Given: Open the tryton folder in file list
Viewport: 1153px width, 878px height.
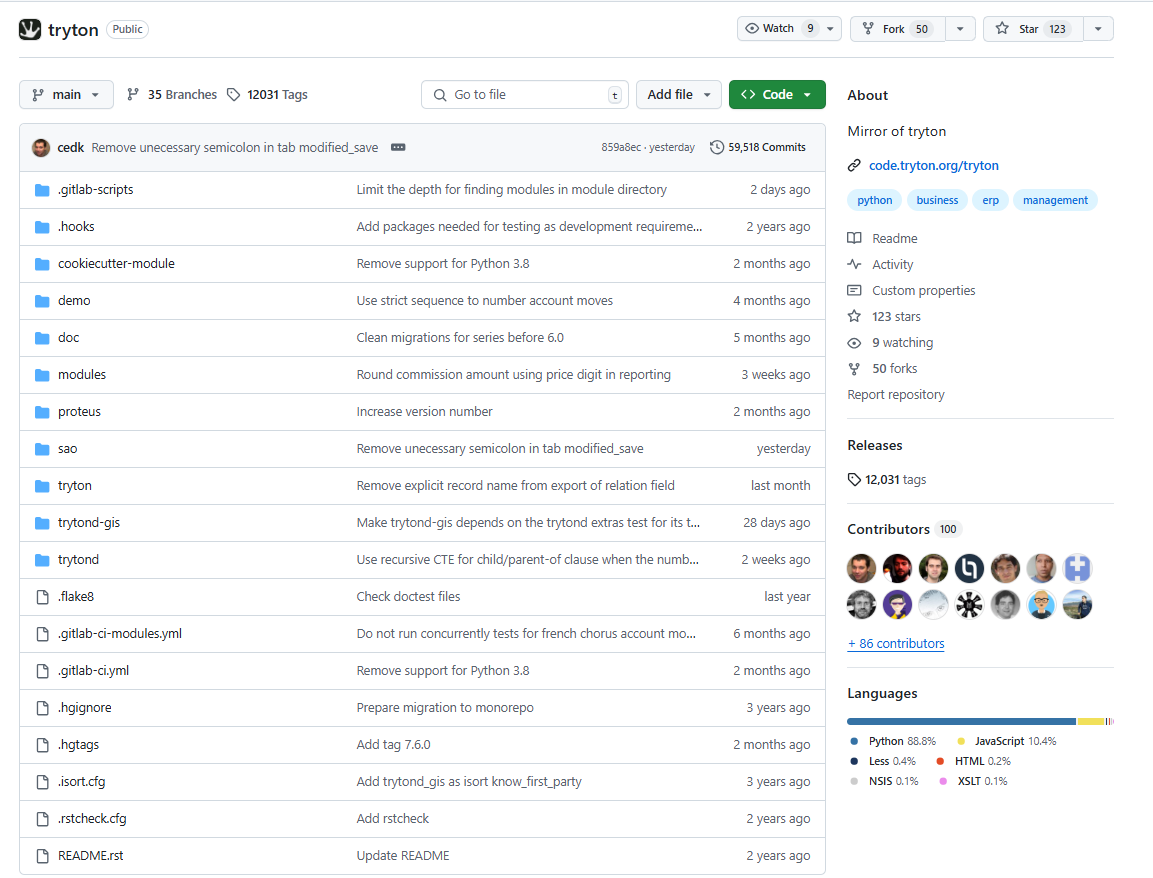Looking at the screenshot, I should (x=74, y=485).
